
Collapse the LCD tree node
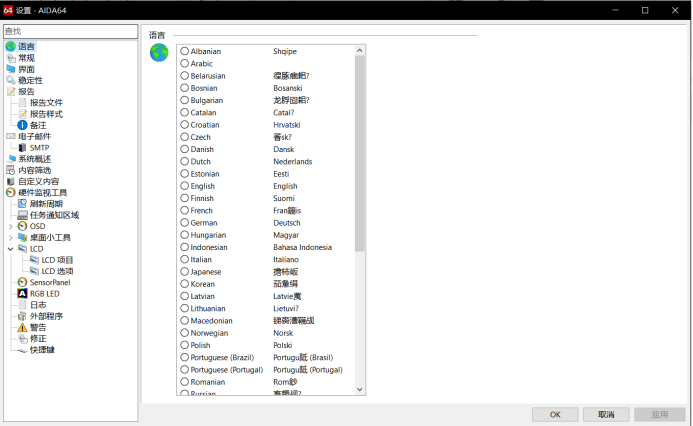click(11, 249)
